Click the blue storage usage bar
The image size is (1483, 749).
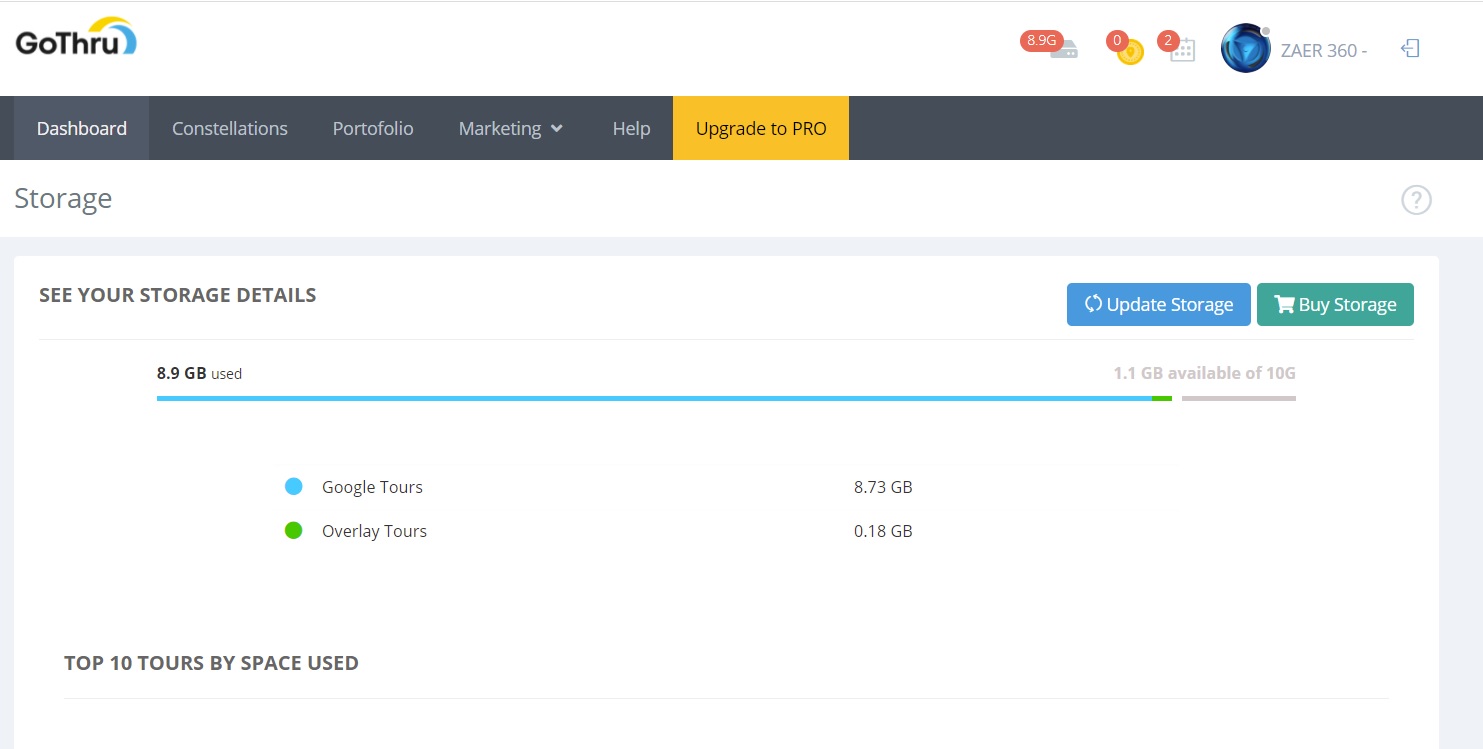tap(650, 398)
